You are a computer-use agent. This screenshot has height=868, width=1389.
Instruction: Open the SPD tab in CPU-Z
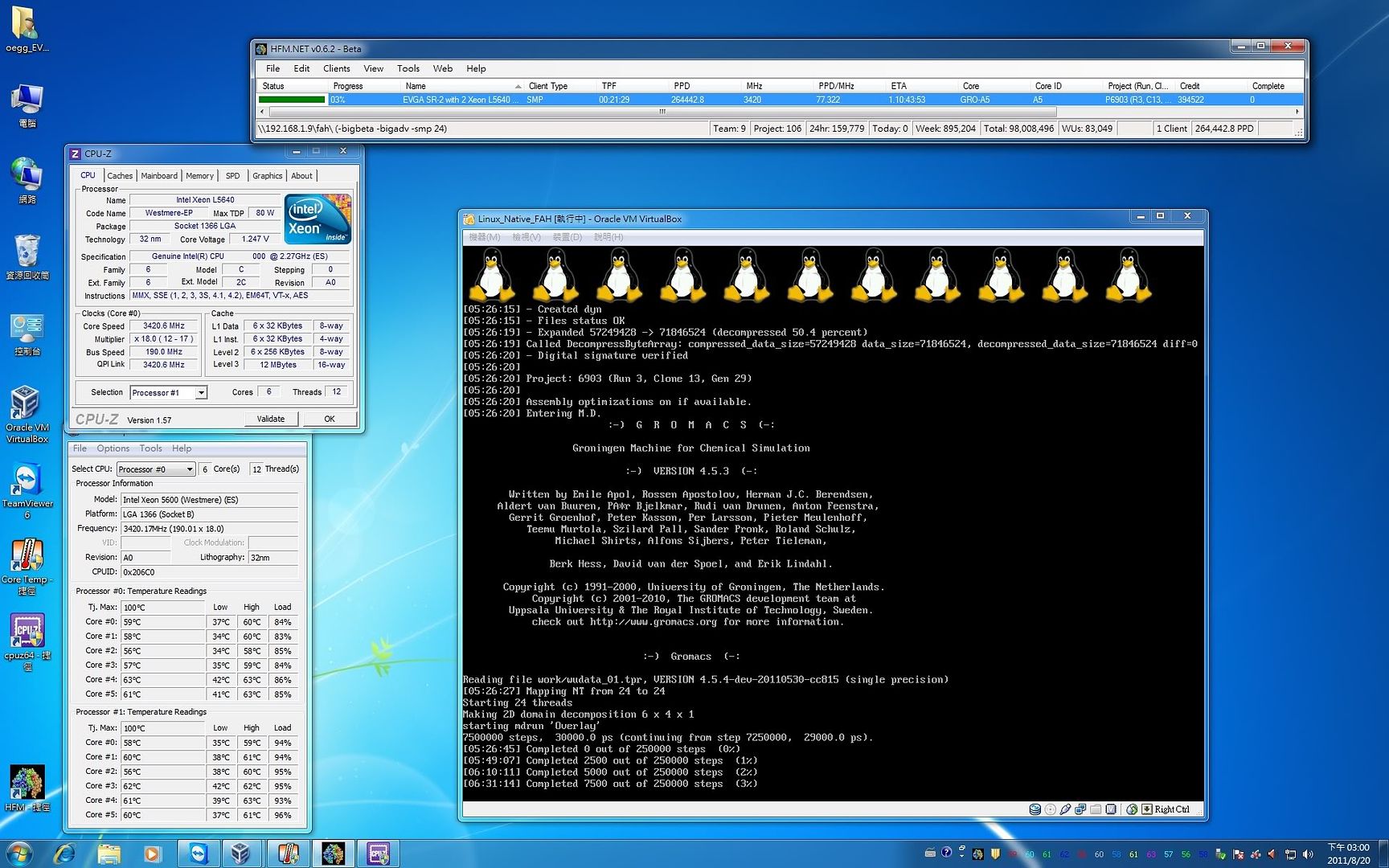pyautogui.click(x=232, y=176)
